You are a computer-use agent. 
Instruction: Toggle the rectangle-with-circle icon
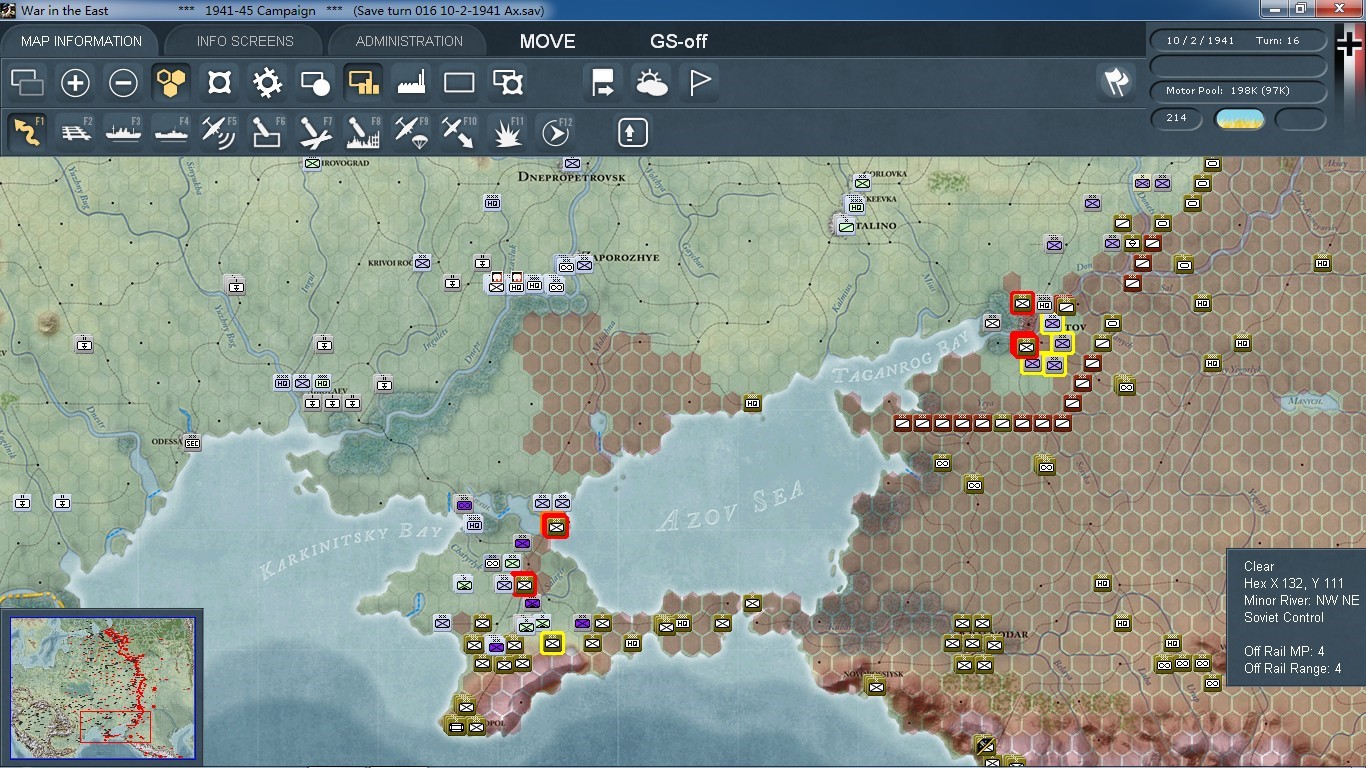point(315,83)
